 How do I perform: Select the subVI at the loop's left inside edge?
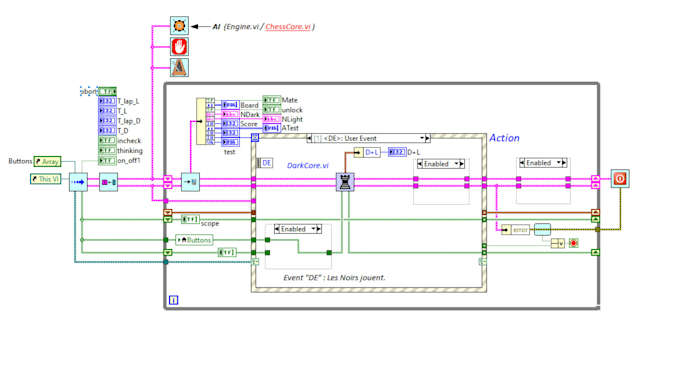pyautogui.click(x=190, y=182)
